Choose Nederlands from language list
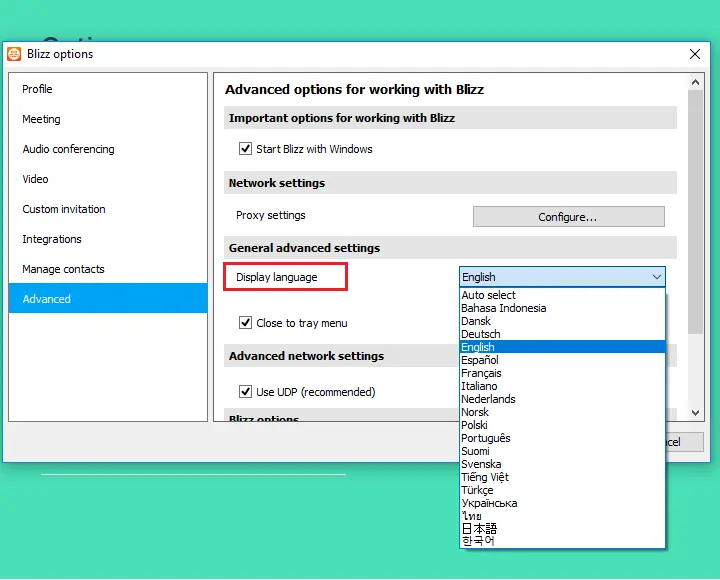Screen dimensions: 720x580 click(x=562, y=399)
